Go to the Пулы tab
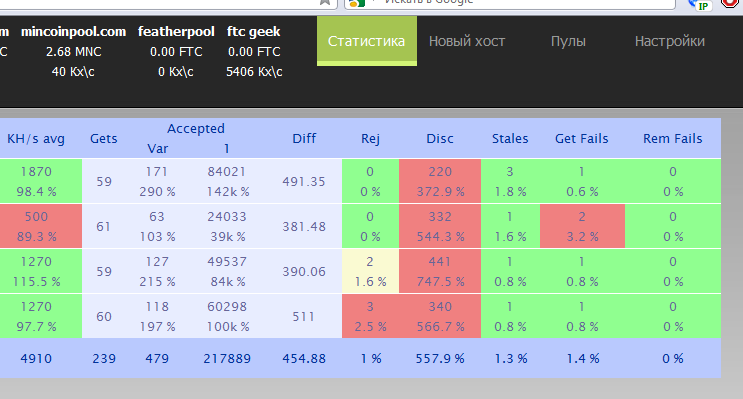Screen dimensions: 743x399 [568, 41]
